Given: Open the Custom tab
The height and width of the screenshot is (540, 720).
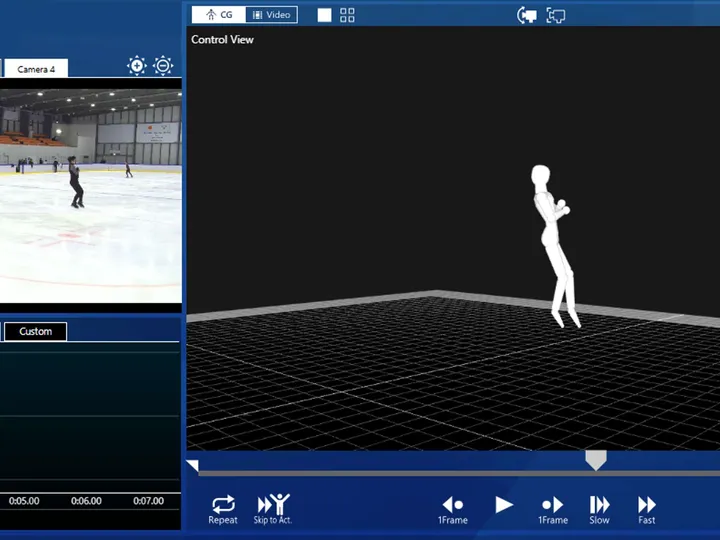Looking at the screenshot, I should pos(35,331).
